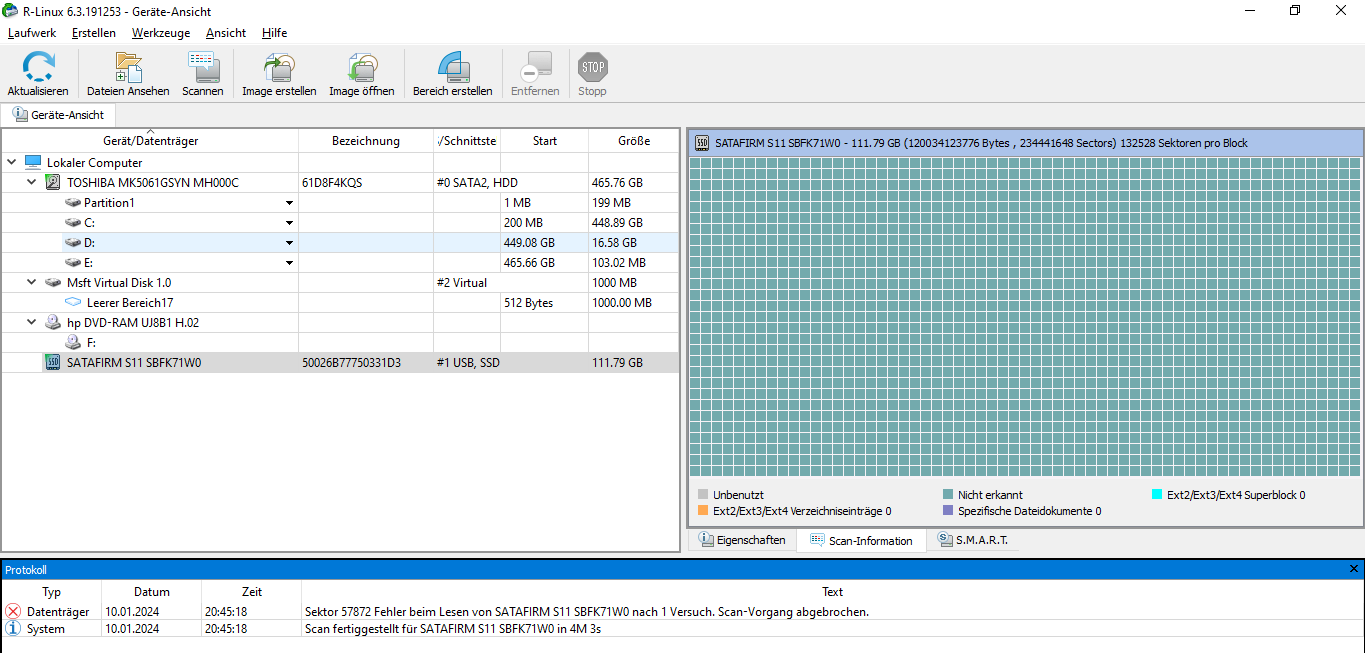Click the Aktualisieren refresh icon
Screen dimensions: 1365x653
(x=38, y=67)
